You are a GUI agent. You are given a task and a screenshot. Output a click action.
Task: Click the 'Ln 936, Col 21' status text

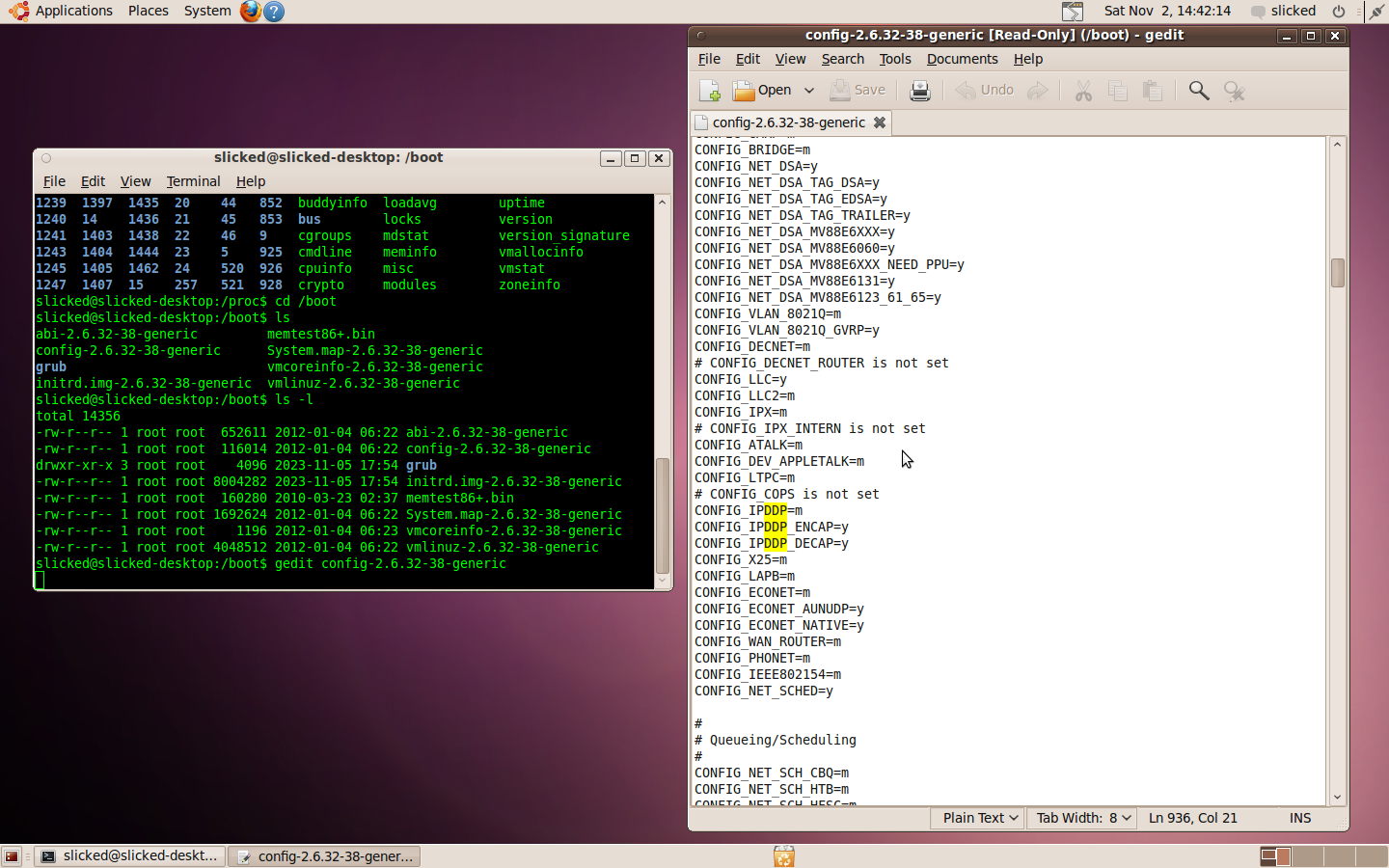(1193, 818)
